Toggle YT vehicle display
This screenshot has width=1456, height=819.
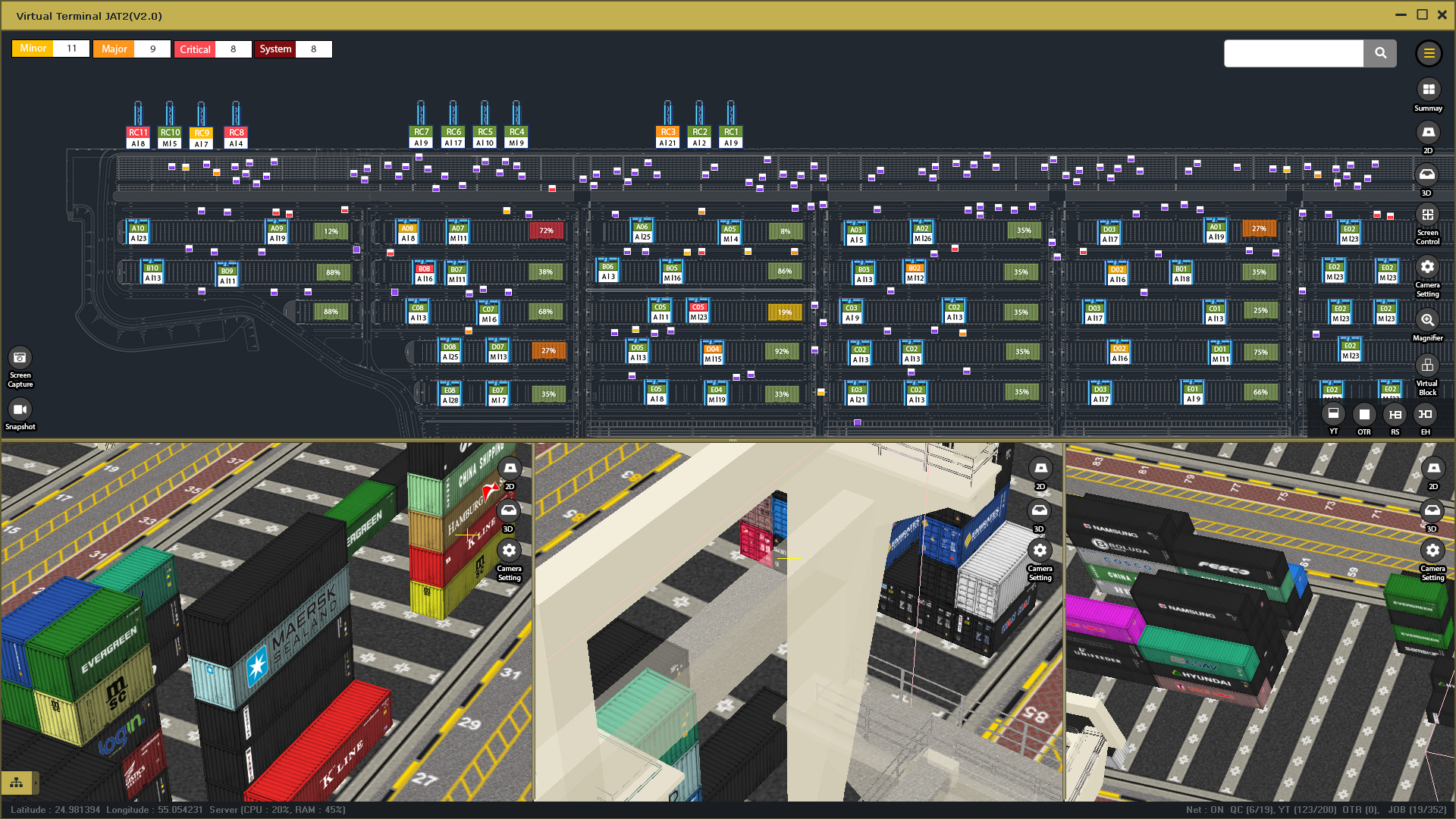(x=1333, y=414)
